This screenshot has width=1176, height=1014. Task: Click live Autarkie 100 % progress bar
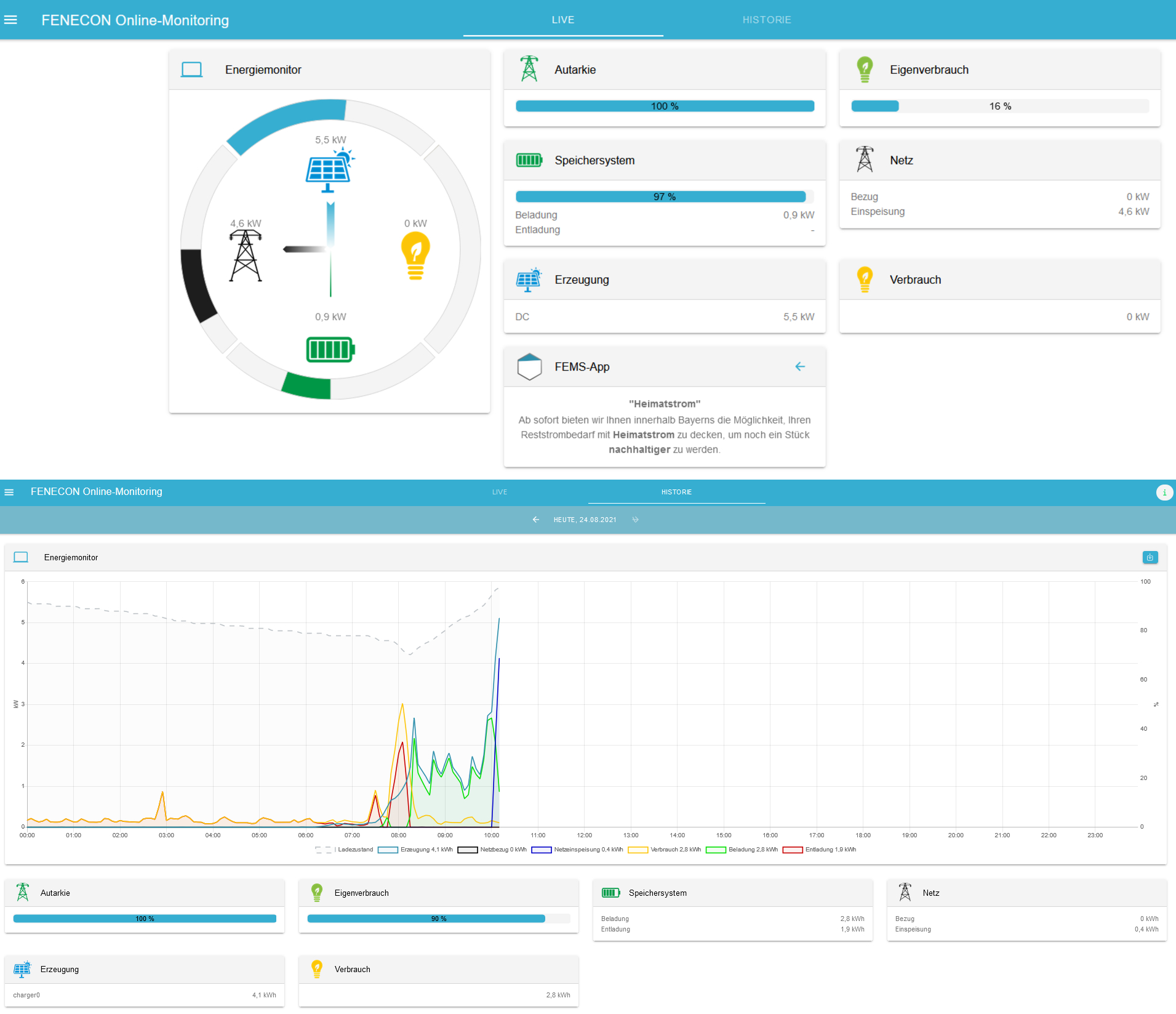pyautogui.click(x=665, y=106)
